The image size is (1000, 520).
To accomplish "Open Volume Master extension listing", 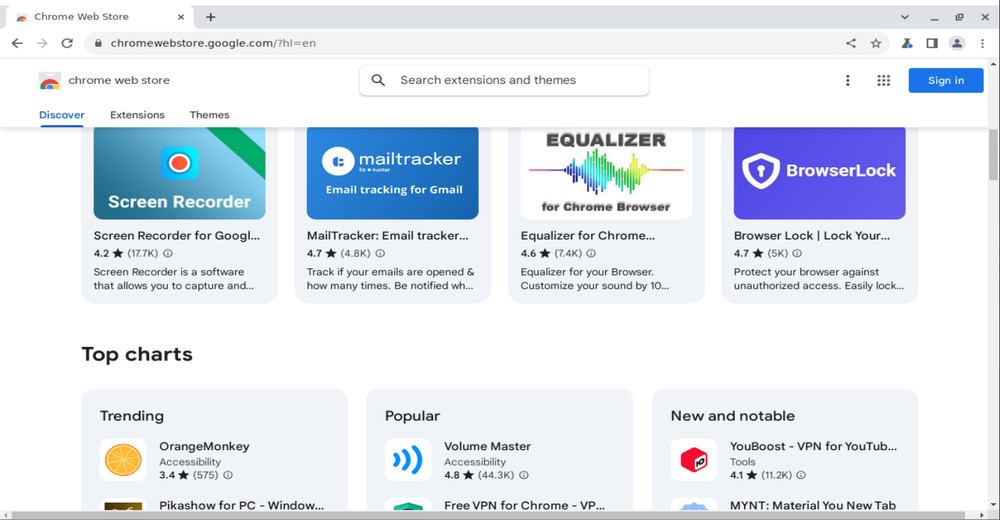I will coord(487,447).
